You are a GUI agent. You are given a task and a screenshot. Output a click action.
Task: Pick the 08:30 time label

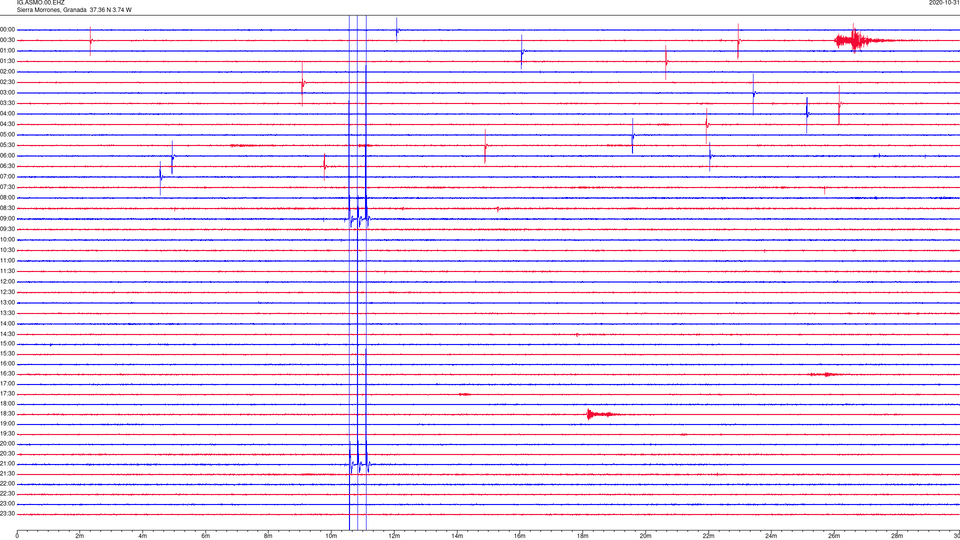7,208
